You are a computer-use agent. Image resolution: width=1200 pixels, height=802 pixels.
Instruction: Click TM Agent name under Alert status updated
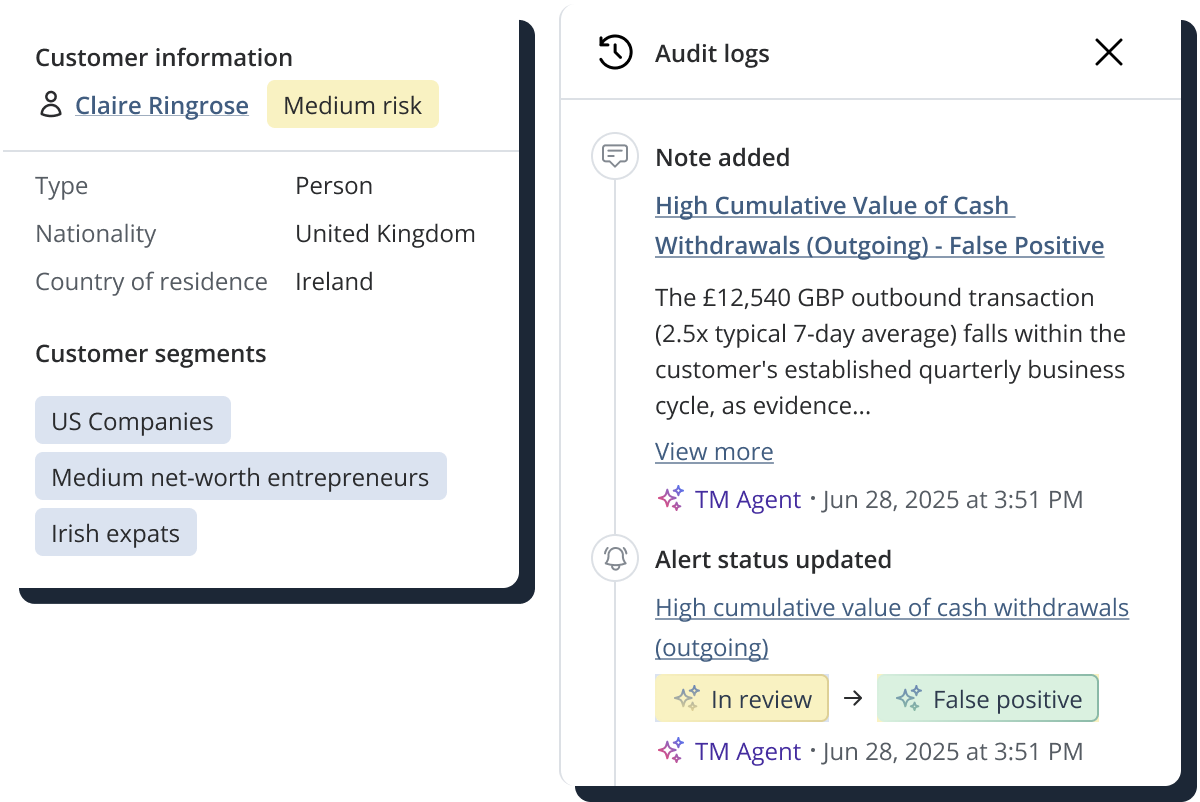747,751
